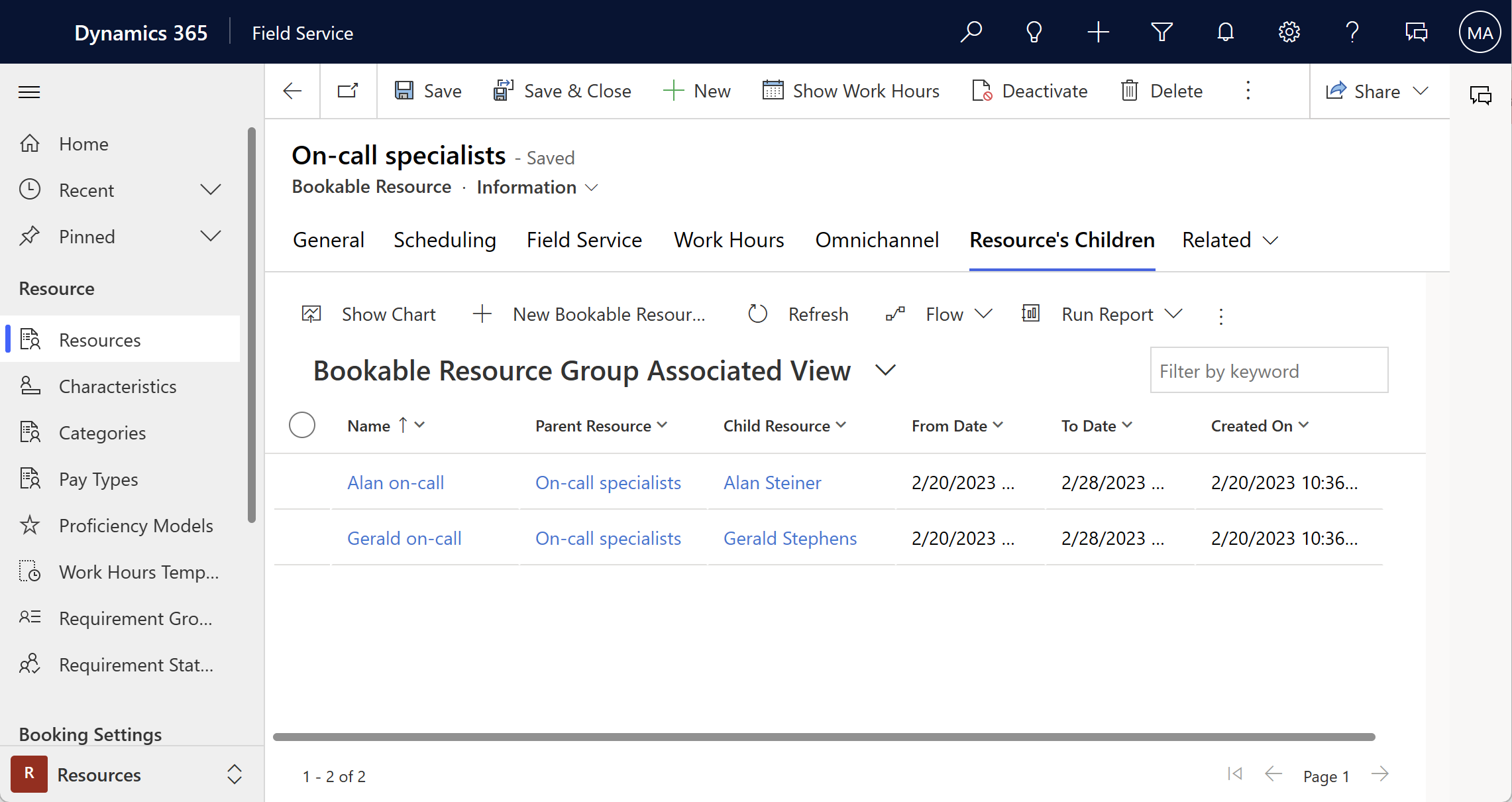
Task: Enable selection with top-left checkbox
Action: tap(302, 425)
